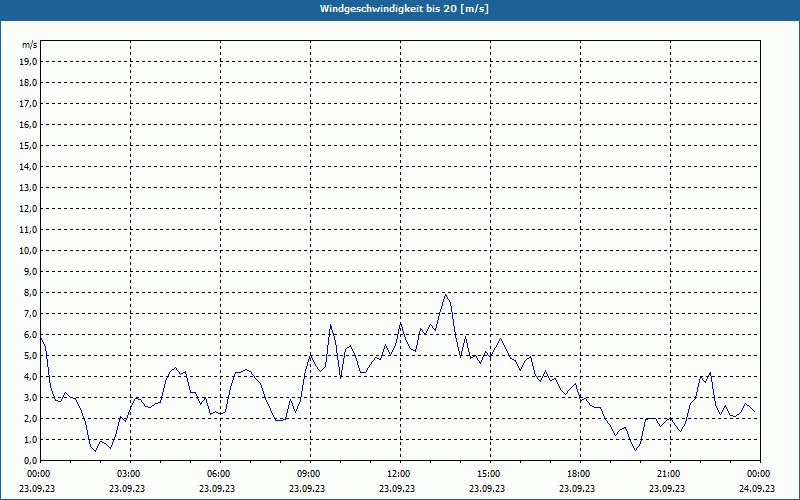Select the 11,0 y-axis label
The height and width of the screenshot is (500, 800).
pyautogui.click(x=28, y=230)
